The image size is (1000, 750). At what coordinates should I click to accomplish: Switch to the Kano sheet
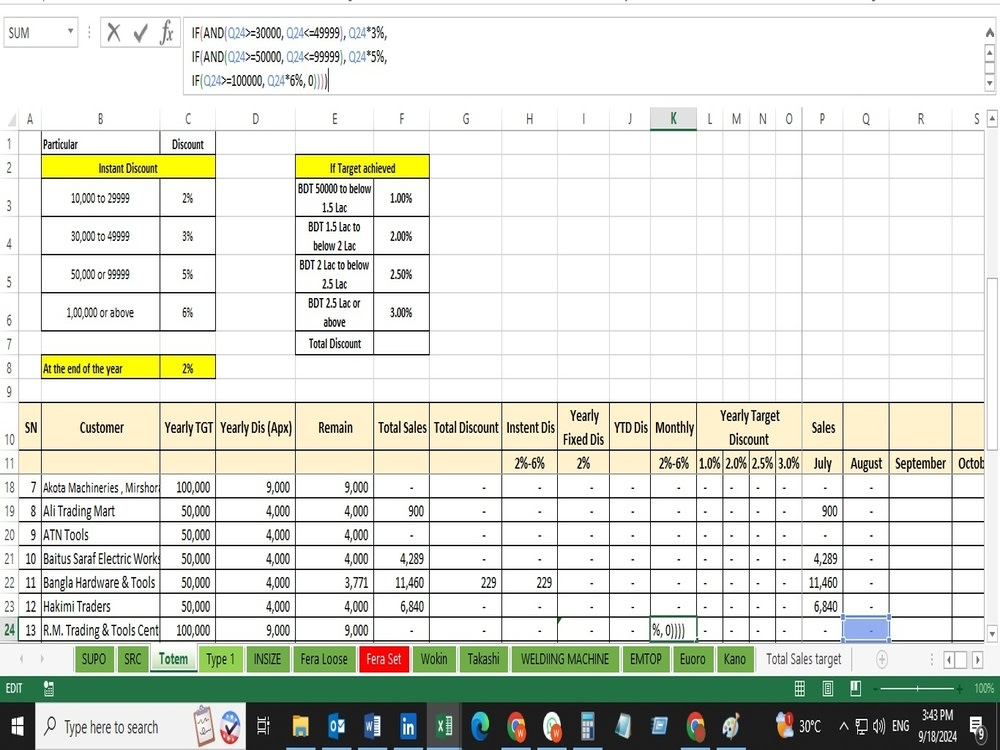tap(735, 659)
